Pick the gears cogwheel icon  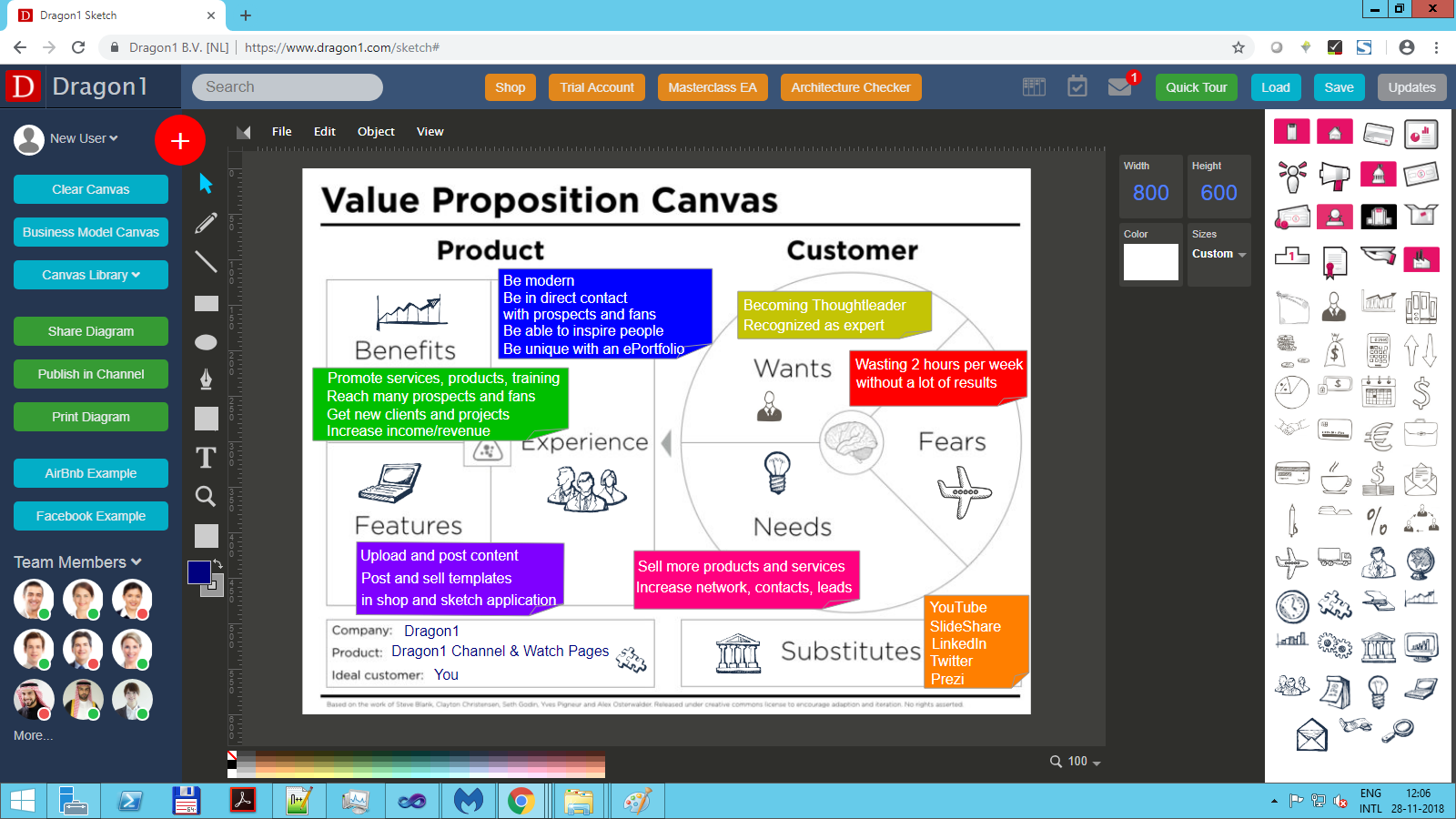pos(1335,646)
